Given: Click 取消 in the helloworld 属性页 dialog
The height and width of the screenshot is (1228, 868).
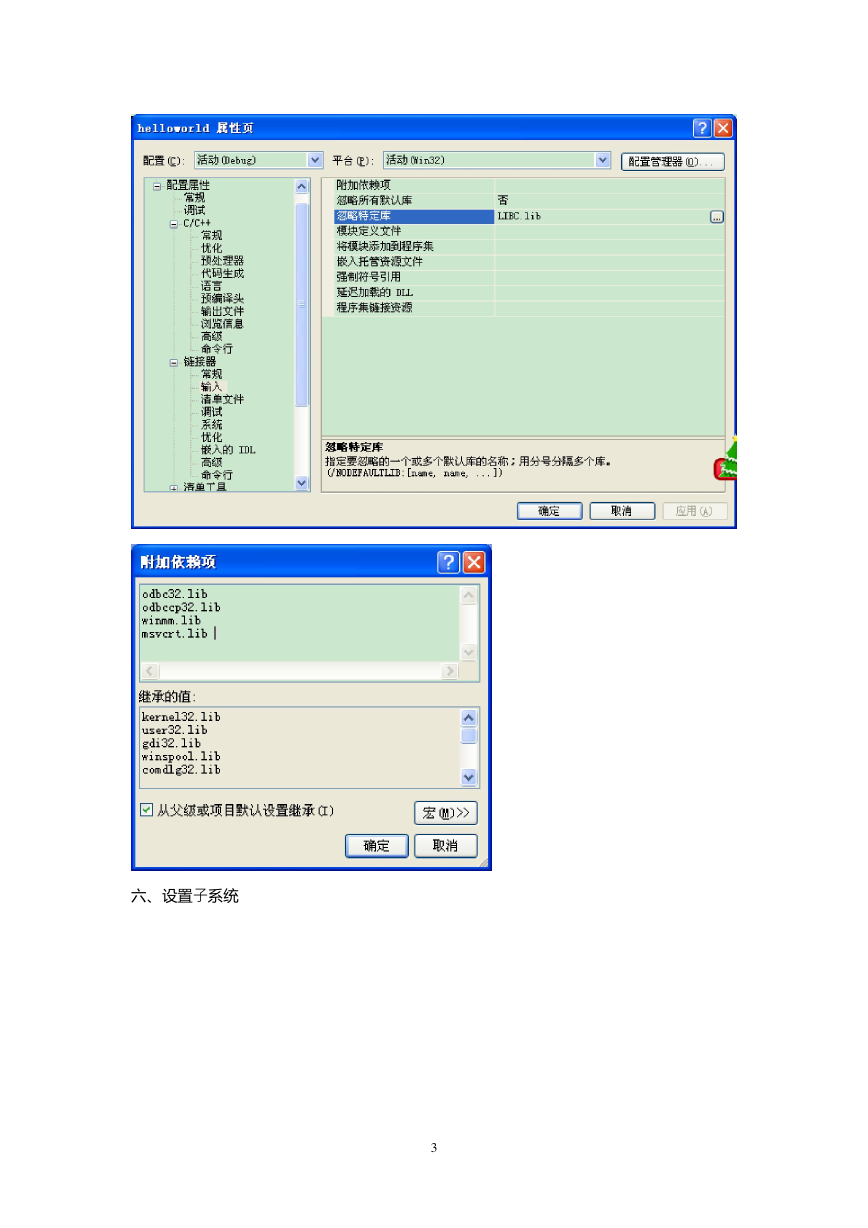Looking at the screenshot, I should click(x=622, y=511).
